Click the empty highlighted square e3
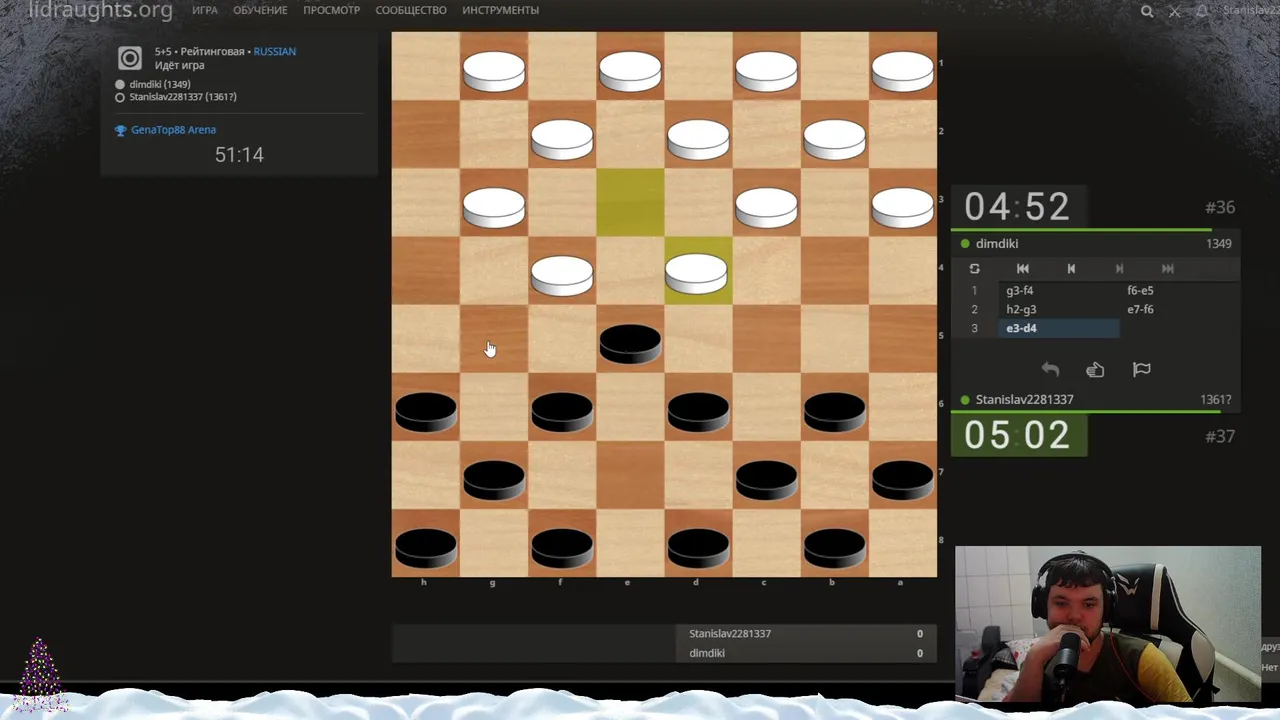The height and width of the screenshot is (720, 1280). click(630, 202)
